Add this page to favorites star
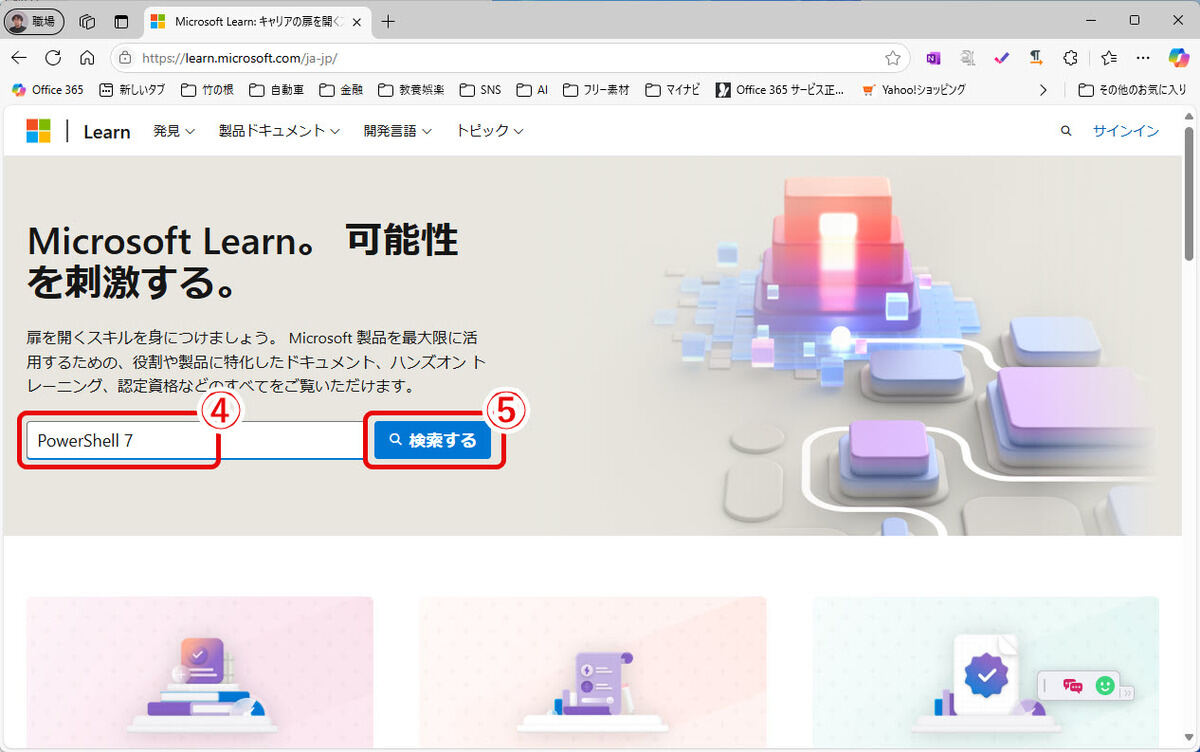The height and width of the screenshot is (752, 1200). 892,58
